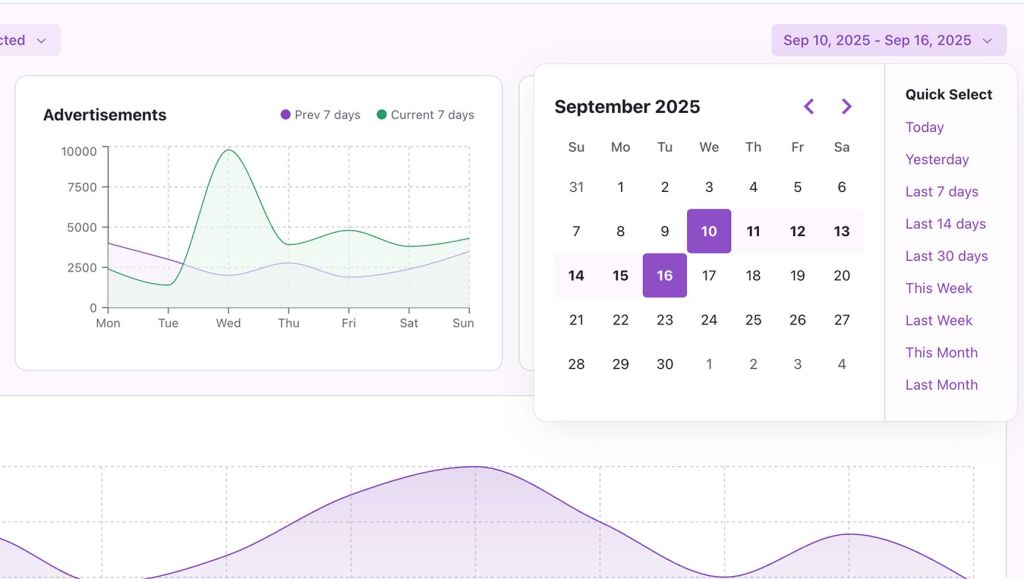Click highlighted start date September 10
The width and height of the screenshot is (1024, 579).
click(709, 231)
